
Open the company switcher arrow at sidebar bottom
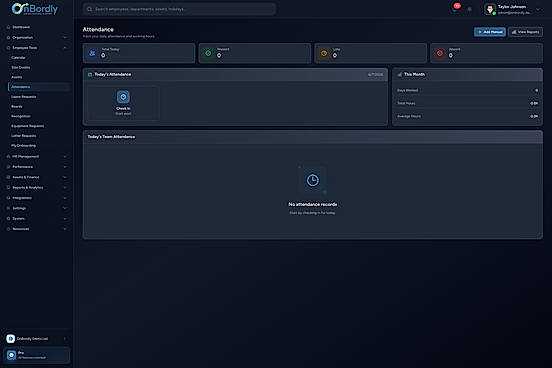point(64,339)
